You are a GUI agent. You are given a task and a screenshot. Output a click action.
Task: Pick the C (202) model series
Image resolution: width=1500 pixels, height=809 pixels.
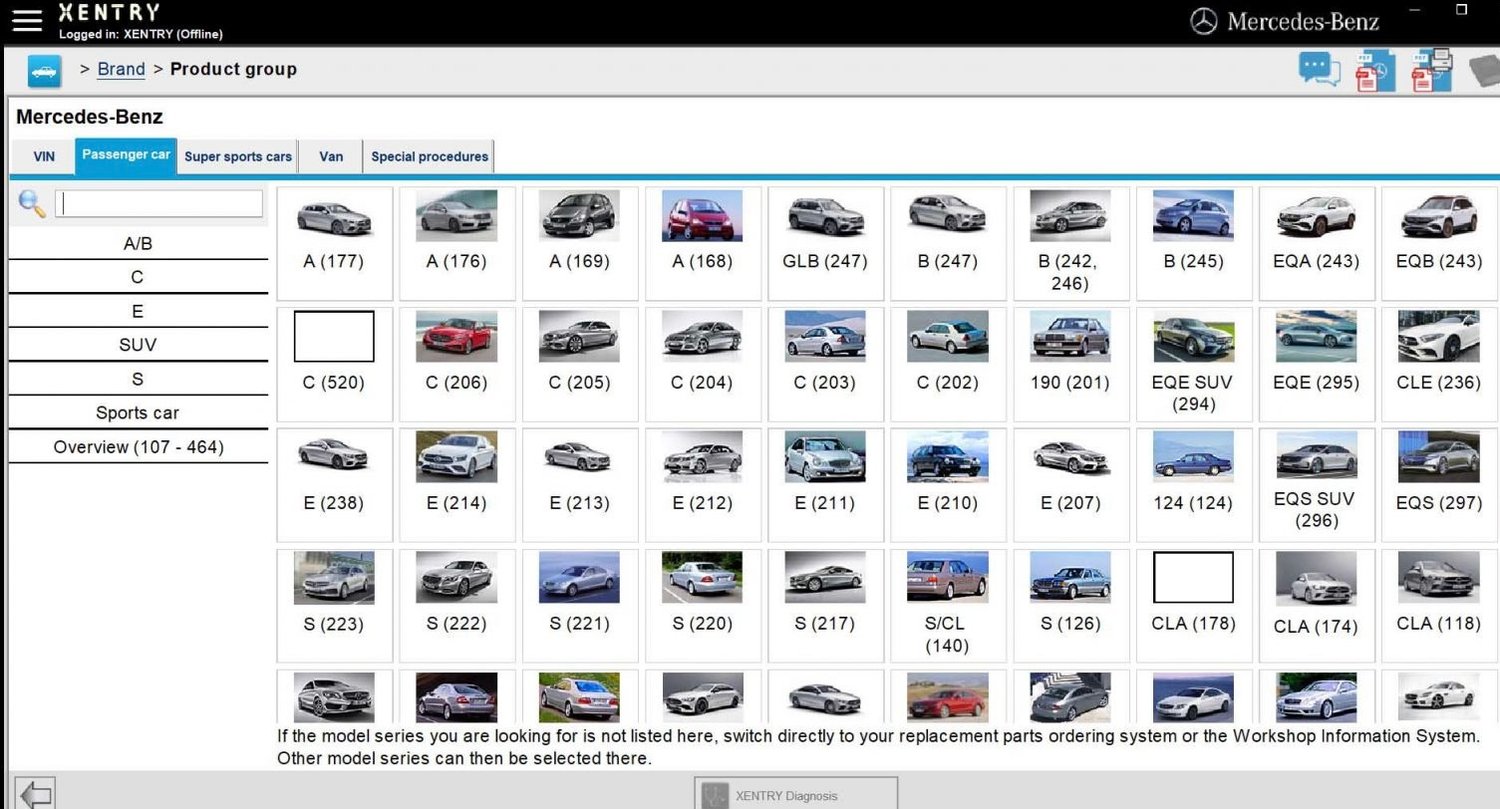(x=948, y=364)
